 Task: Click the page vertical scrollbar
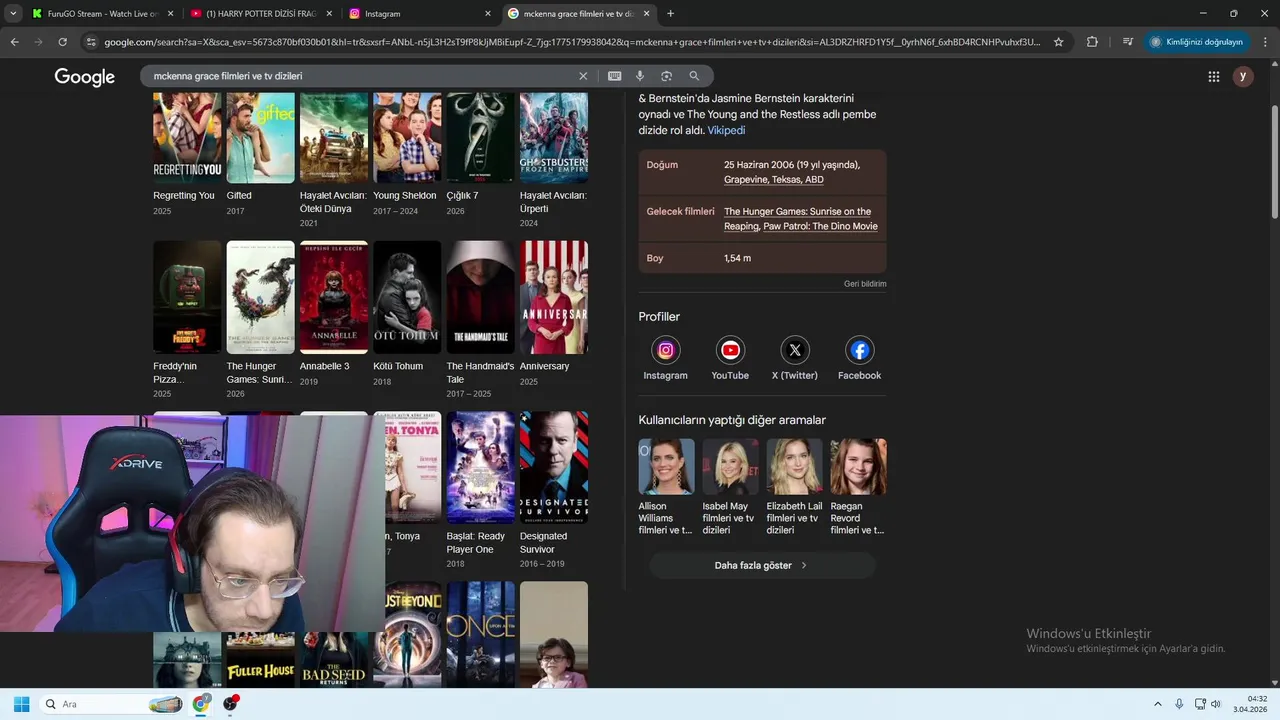pos(1274,160)
